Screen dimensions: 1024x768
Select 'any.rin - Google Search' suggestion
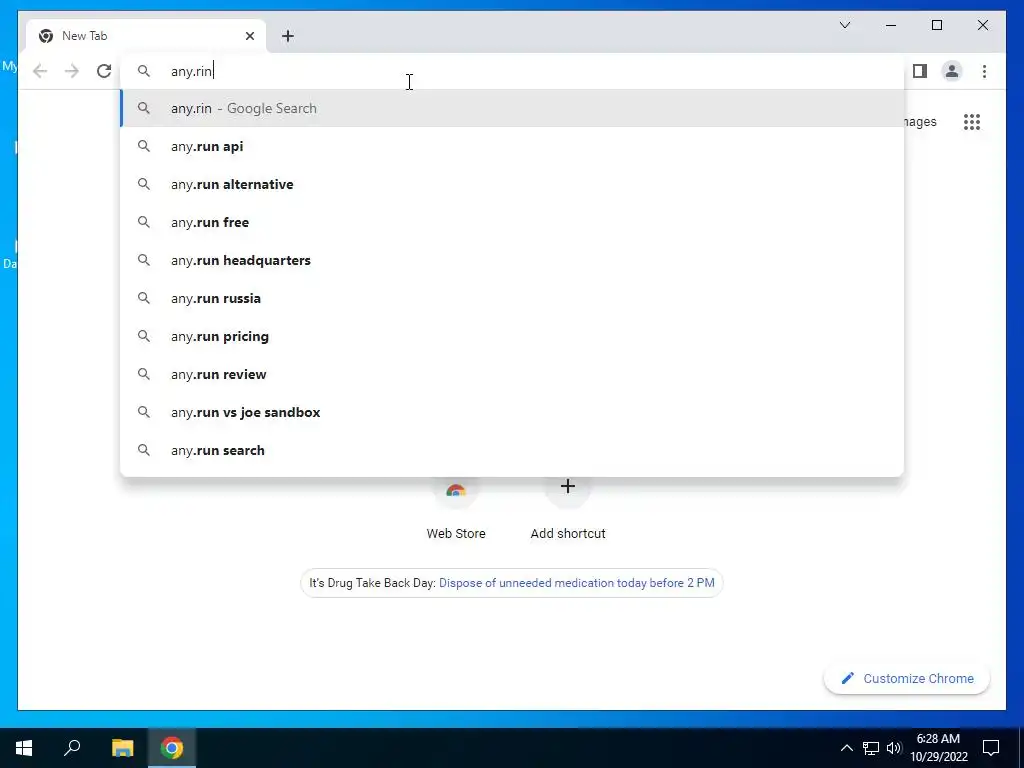[512, 108]
